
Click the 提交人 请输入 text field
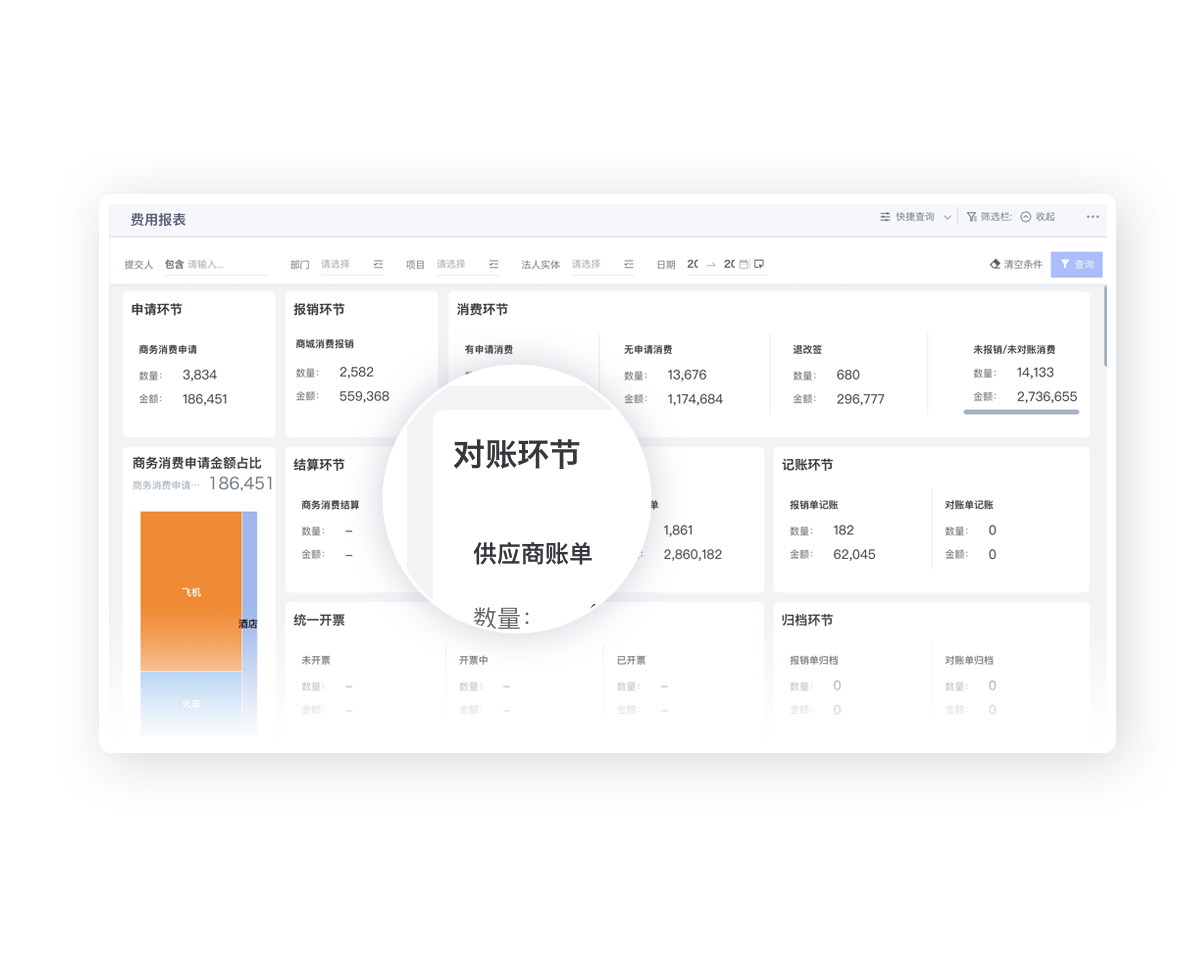coord(226,265)
